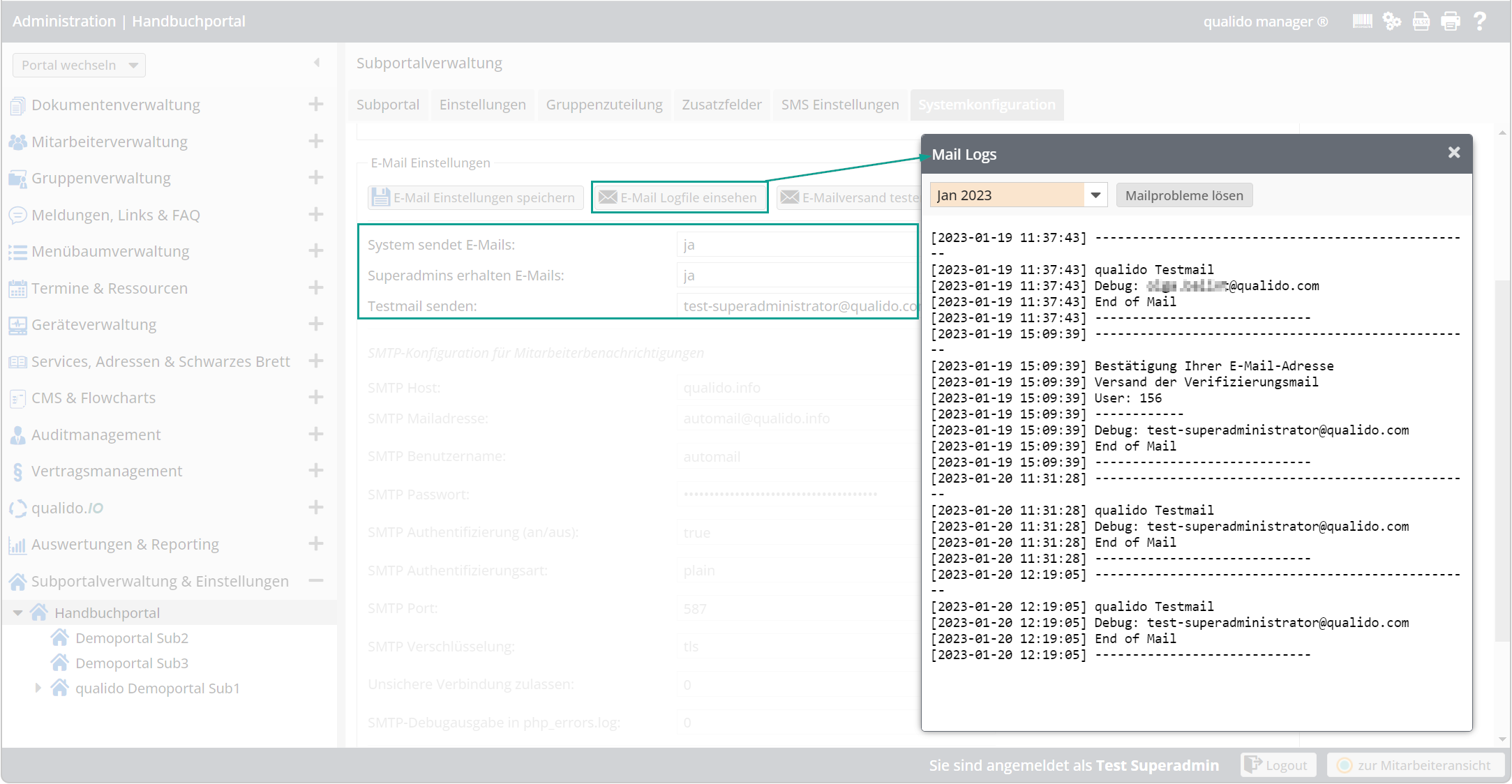
Task: Expand Menübaumverwaltung with plus sign
Action: (x=316, y=250)
